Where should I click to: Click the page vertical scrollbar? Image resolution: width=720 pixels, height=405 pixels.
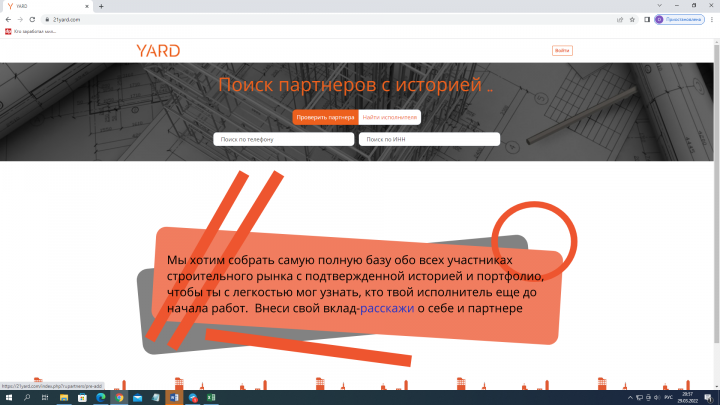coord(716,193)
